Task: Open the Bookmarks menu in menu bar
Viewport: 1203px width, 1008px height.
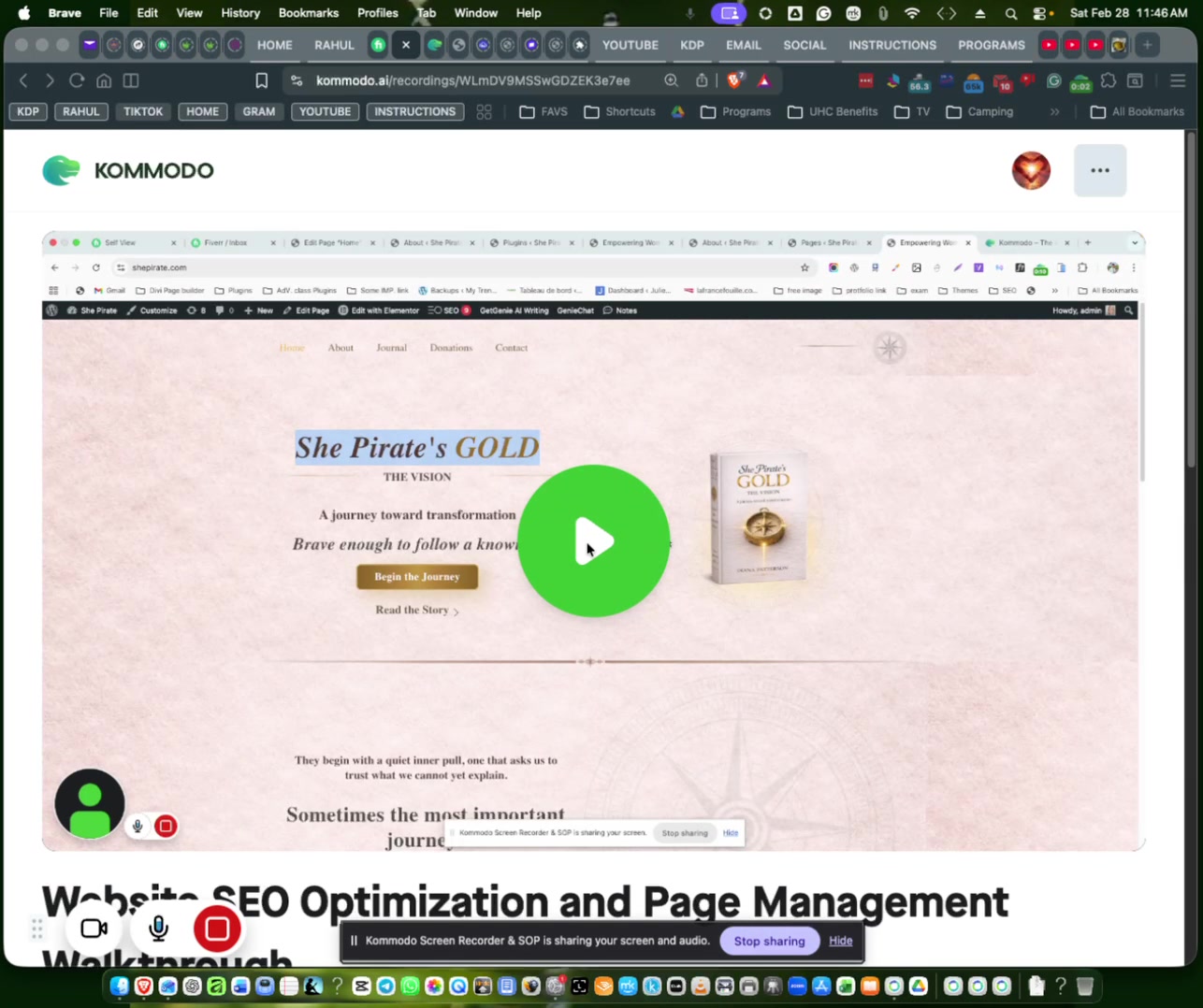Action: [x=308, y=13]
